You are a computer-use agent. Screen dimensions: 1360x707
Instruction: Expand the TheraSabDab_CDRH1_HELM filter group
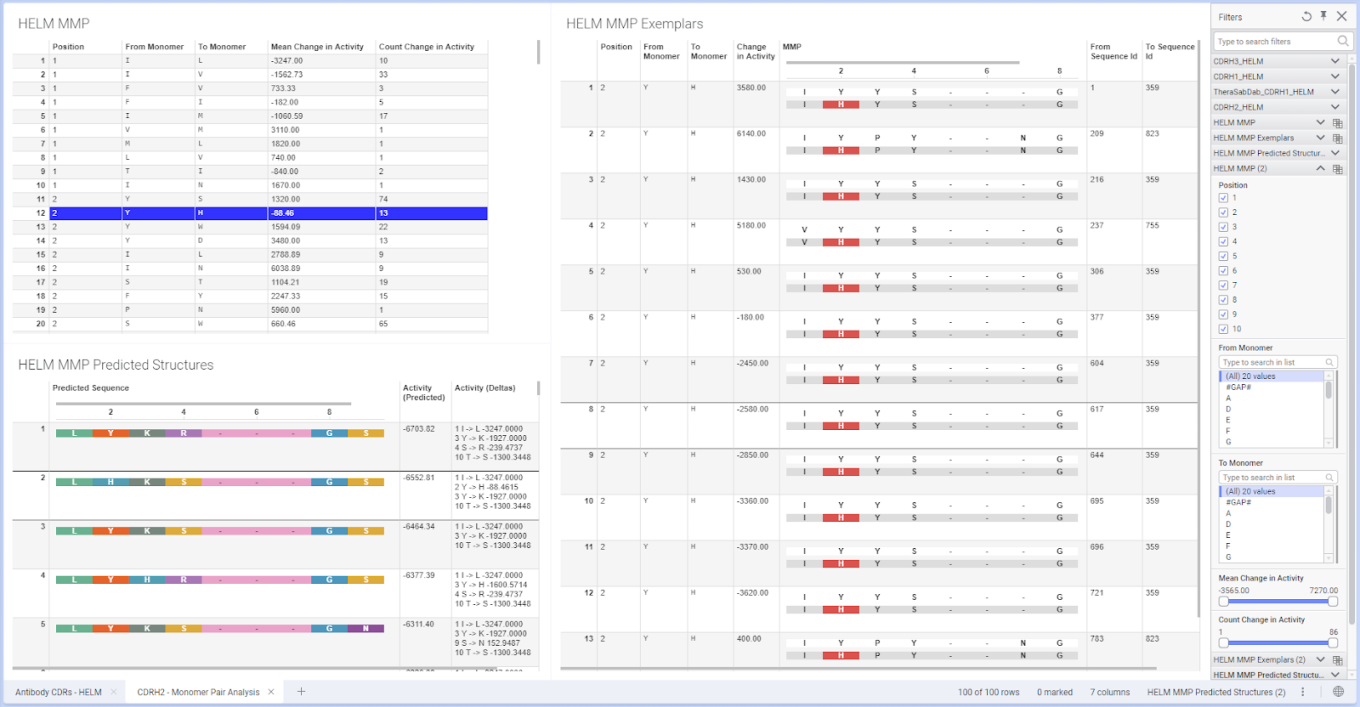point(1335,92)
